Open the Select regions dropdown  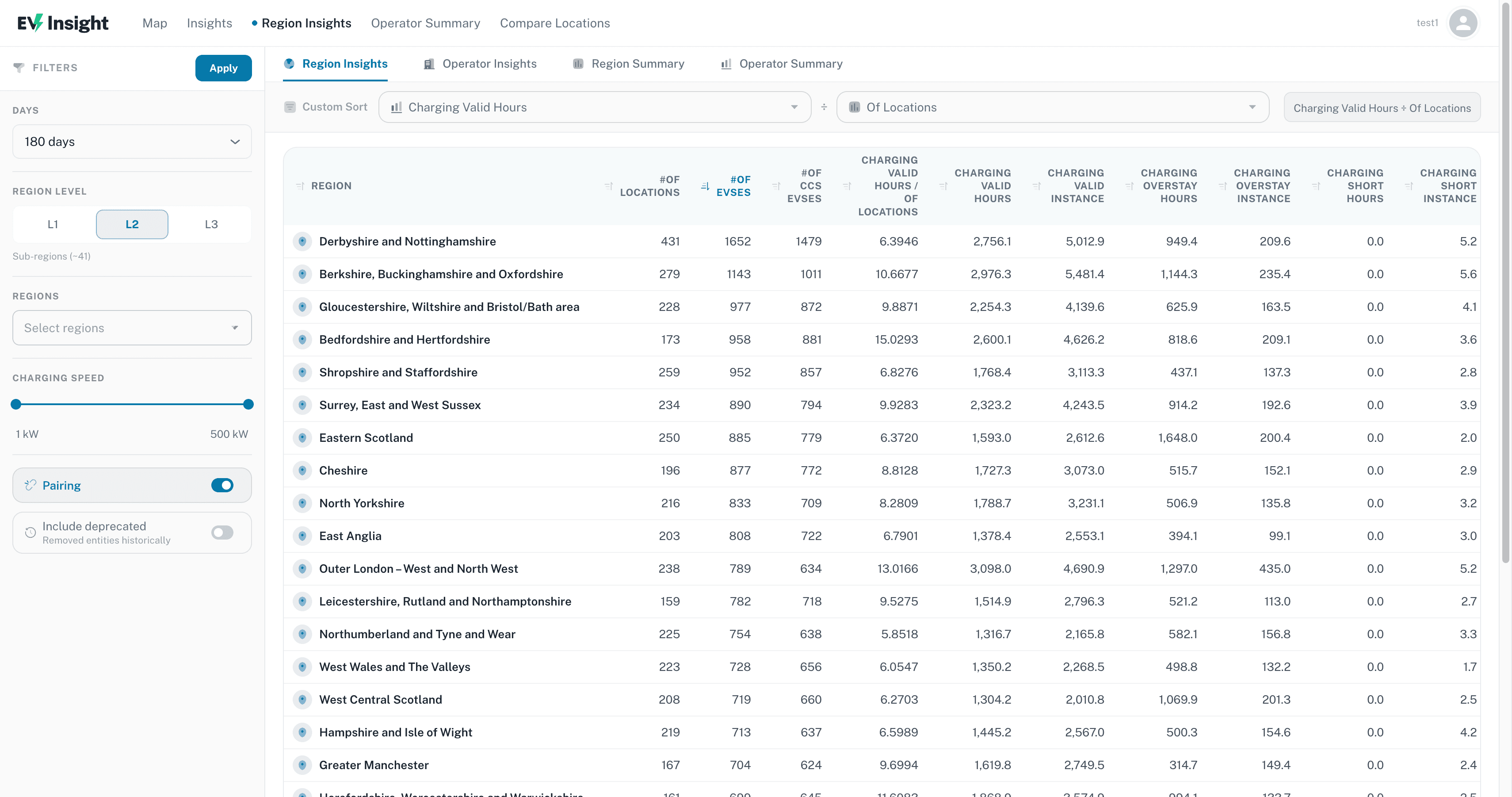(x=132, y=328)
